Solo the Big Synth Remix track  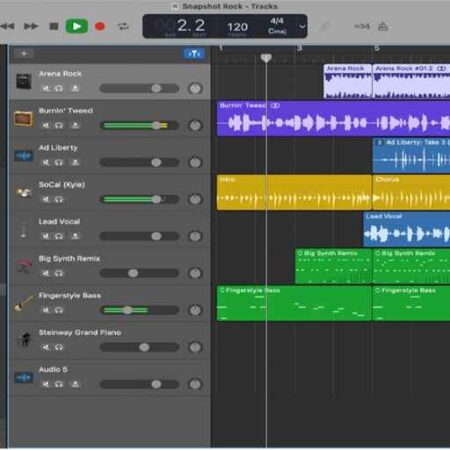point(59,273)
